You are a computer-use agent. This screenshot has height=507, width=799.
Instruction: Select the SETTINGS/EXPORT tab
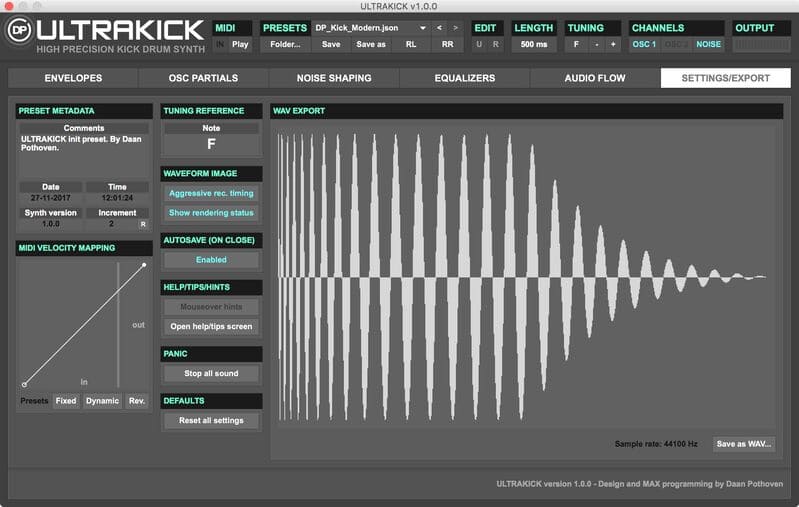coord(726,78)
